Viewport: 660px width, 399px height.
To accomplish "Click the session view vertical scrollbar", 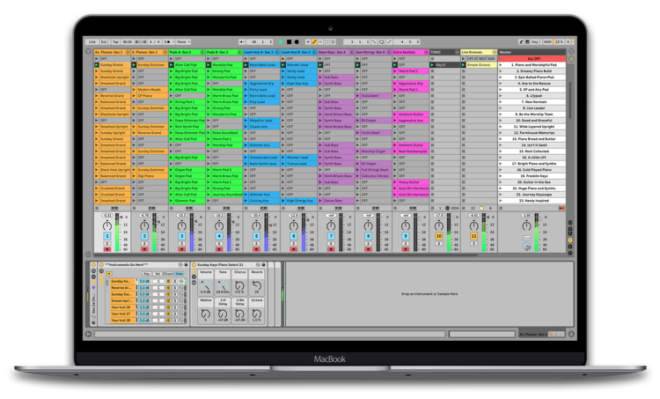I will 570,101.
